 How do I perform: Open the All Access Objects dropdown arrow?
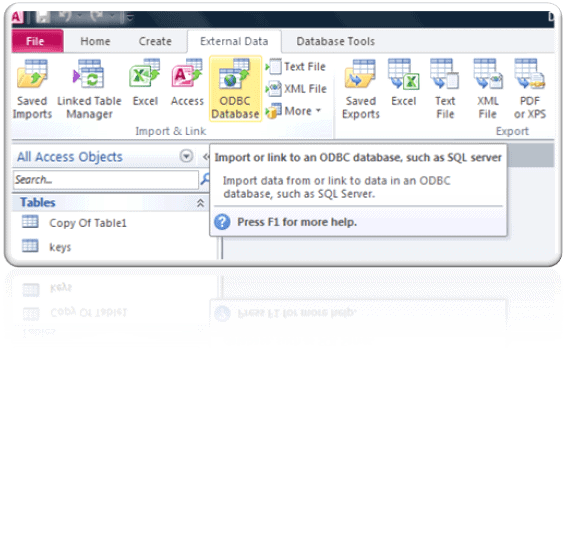click(186, 156)
